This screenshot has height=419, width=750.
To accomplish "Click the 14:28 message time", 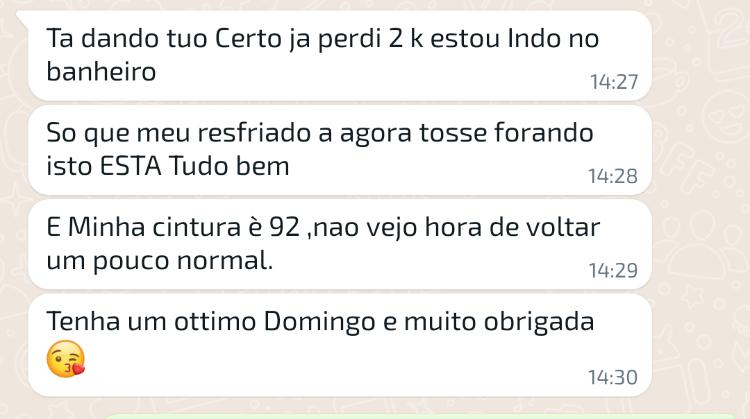I will tap(613, 176).
